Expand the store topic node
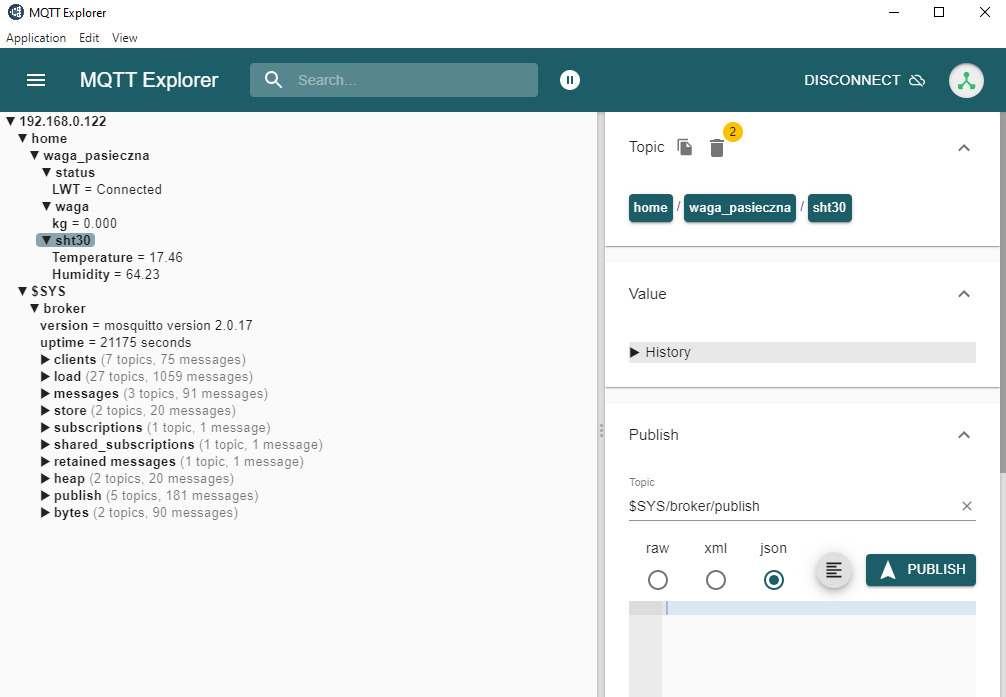Viewport: 1006px width, 697px height. (x=46, y=411)
